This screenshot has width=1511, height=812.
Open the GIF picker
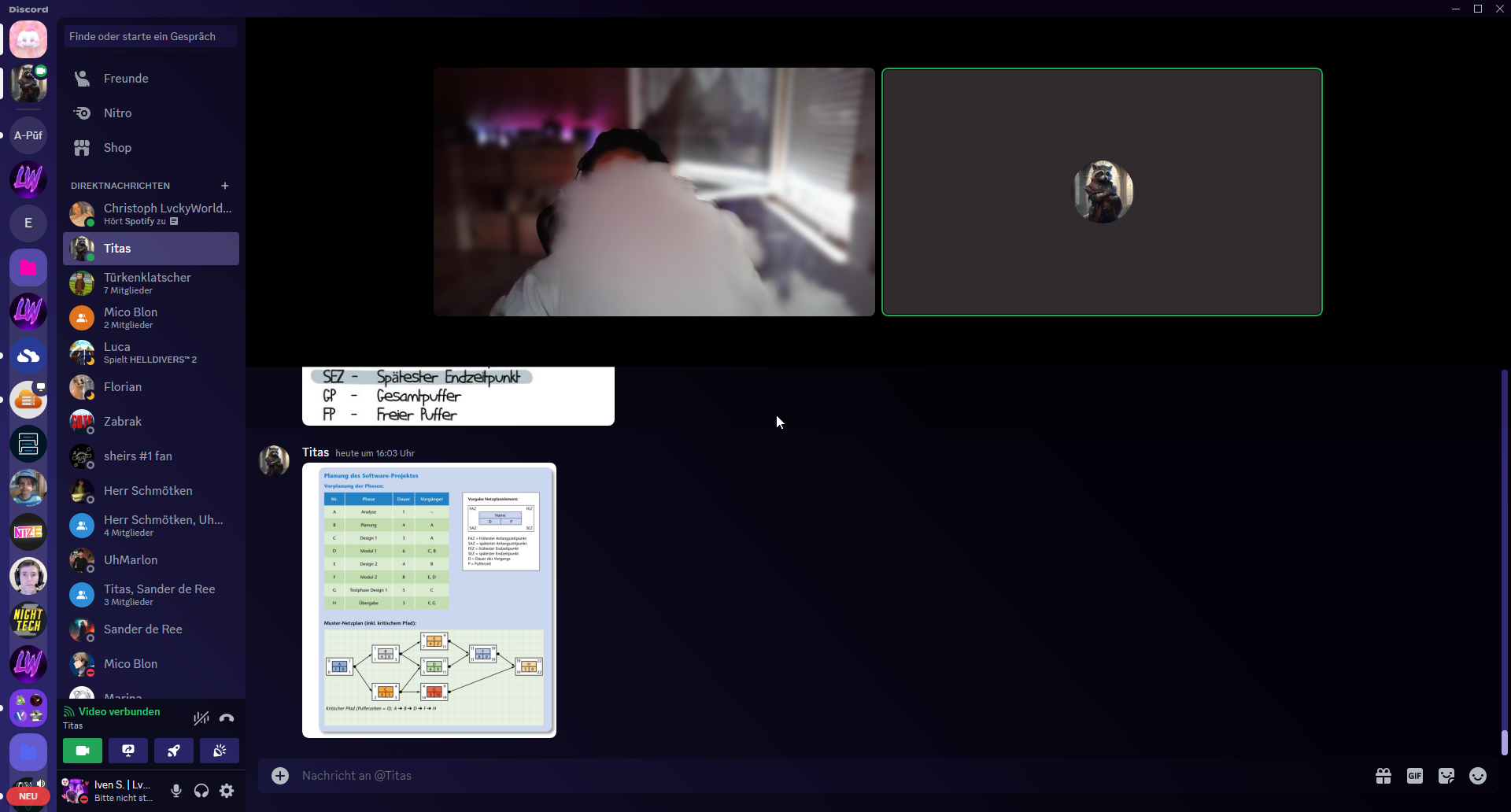coord(1415,776)
